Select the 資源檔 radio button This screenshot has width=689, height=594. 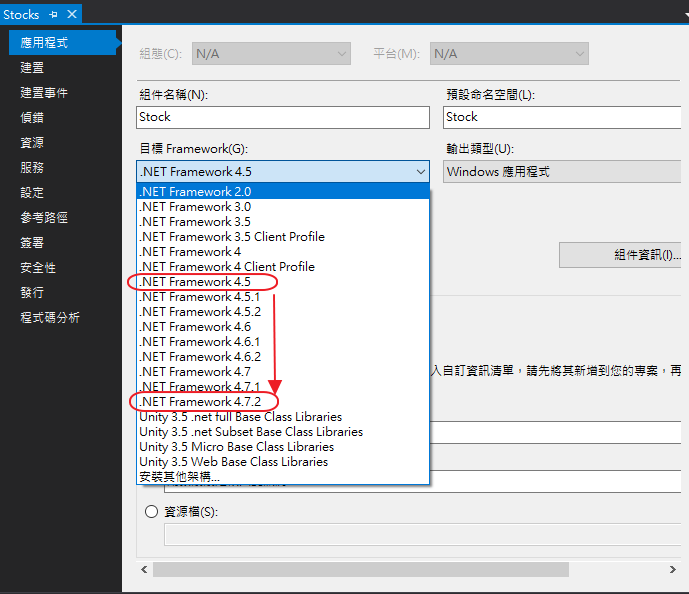152,512
